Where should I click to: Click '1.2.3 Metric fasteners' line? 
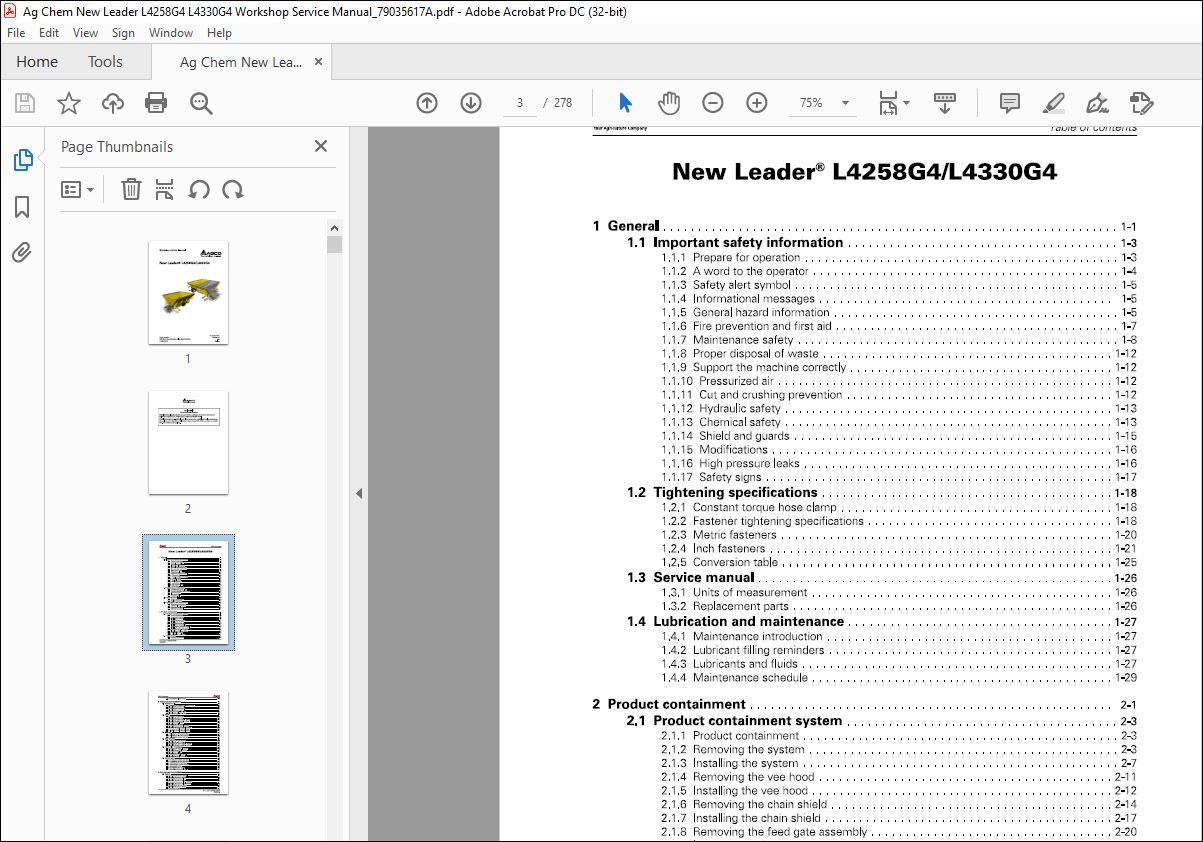(x=719, y=535)
